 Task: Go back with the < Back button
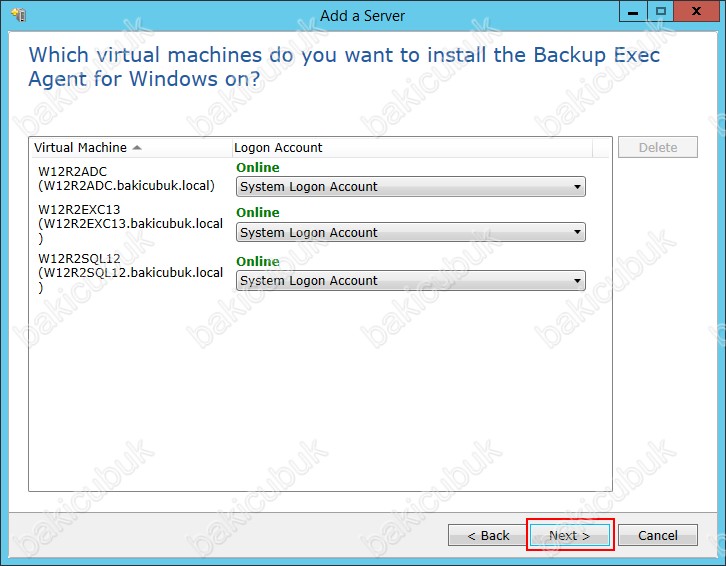click(x=488, y=535)
